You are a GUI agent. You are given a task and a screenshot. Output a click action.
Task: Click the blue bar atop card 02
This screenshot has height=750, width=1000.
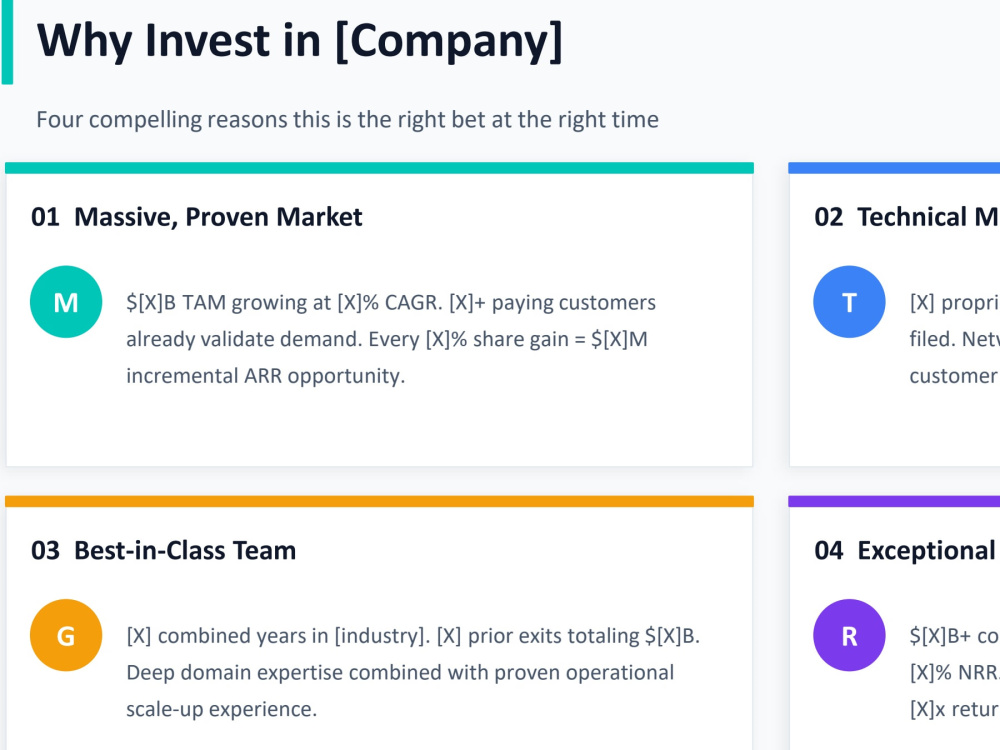[x=894, y=168]
